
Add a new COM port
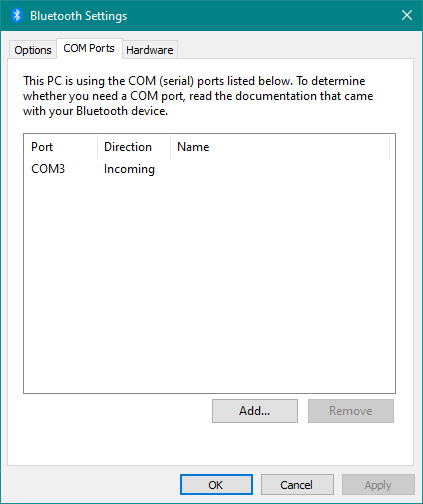[x=255, y=411]
